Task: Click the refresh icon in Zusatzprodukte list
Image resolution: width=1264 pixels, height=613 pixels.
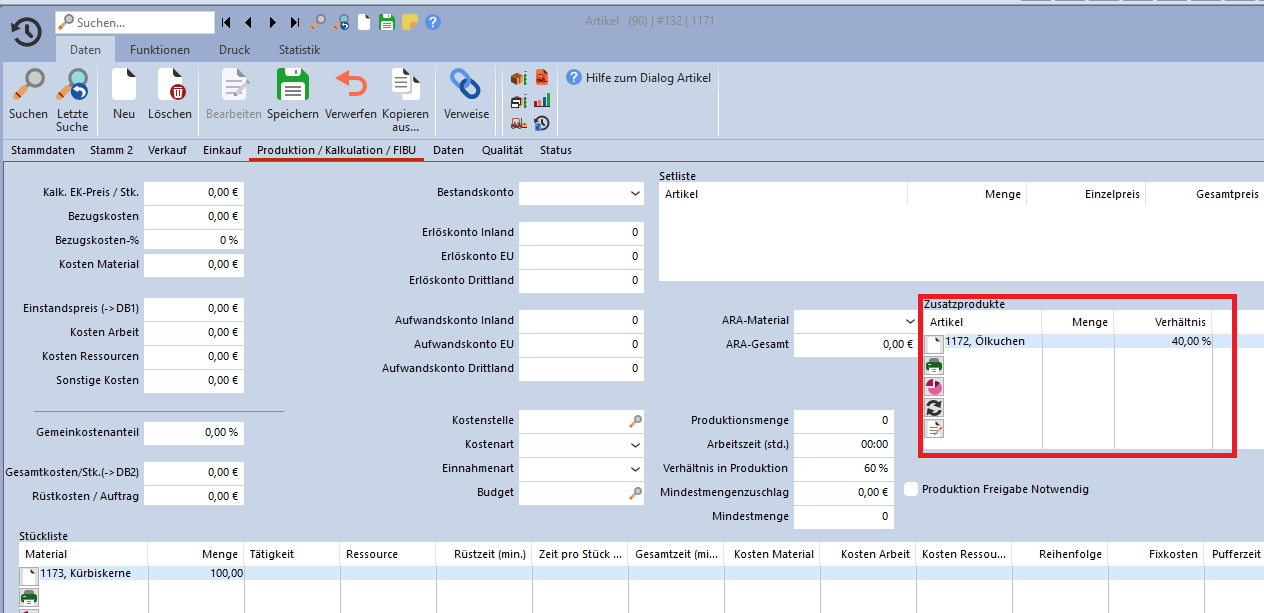Action: pyautogui.click(x=934, y=408)
